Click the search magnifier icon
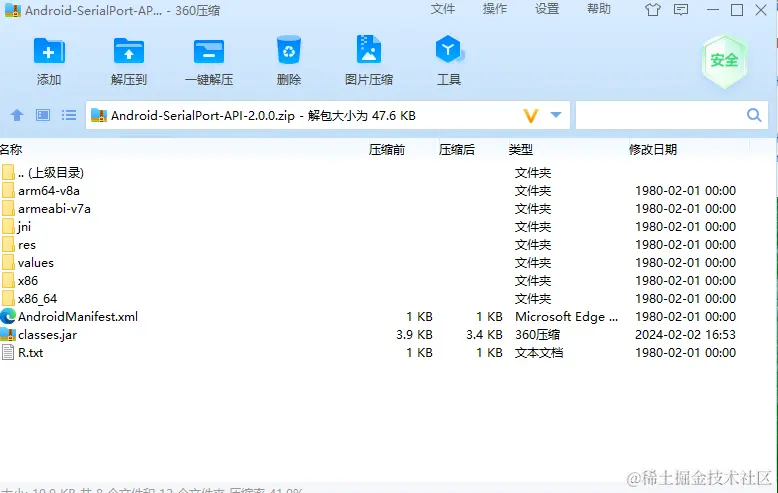This screenshot has width=778, height=493. (754, 115)
